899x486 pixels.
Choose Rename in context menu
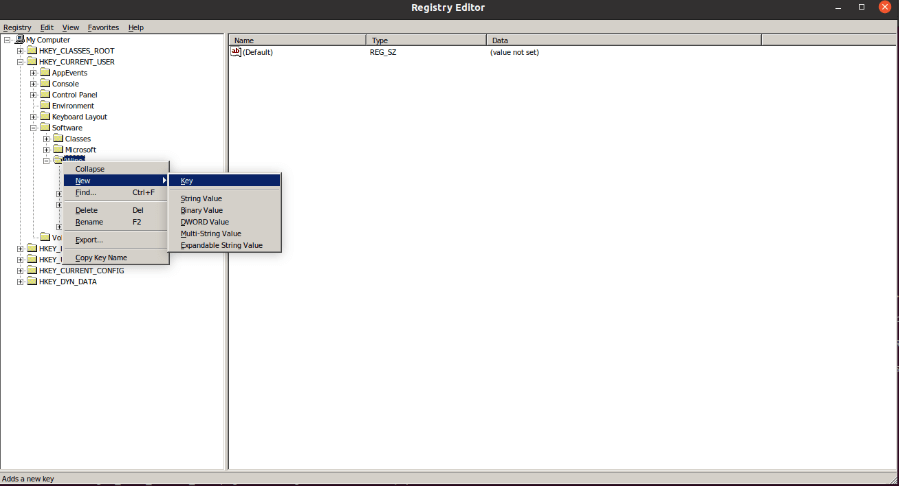tap(116, 222)
